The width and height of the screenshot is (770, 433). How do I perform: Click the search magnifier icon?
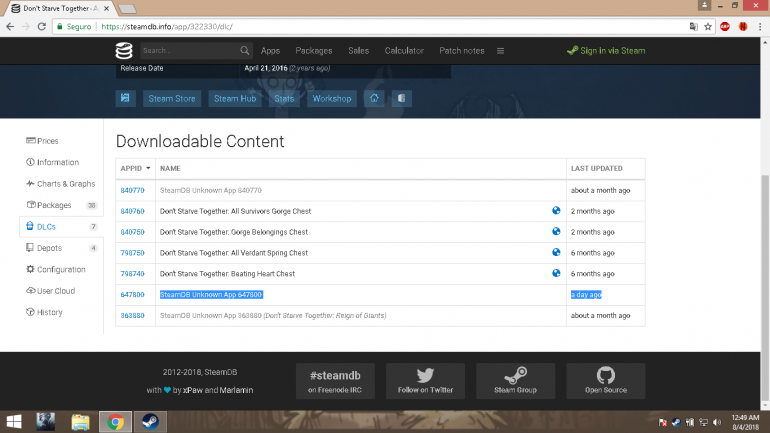click(245, 50)
